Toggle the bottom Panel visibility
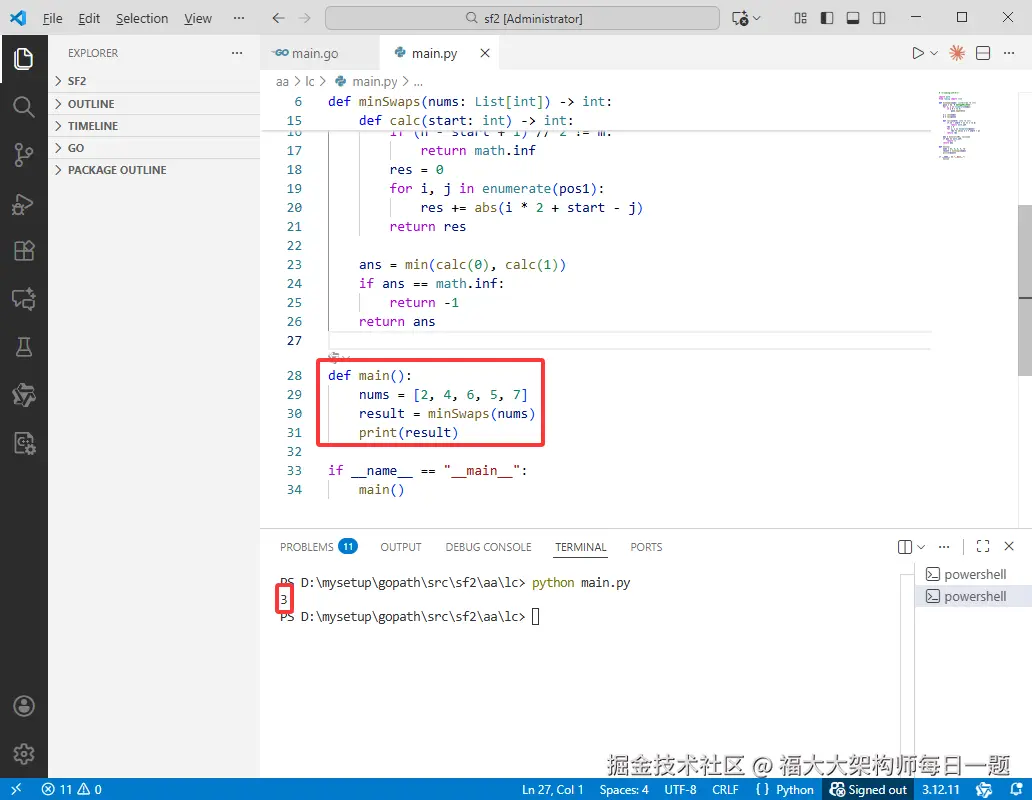The height and width of the screenshot is (800, 1032). 853,18
